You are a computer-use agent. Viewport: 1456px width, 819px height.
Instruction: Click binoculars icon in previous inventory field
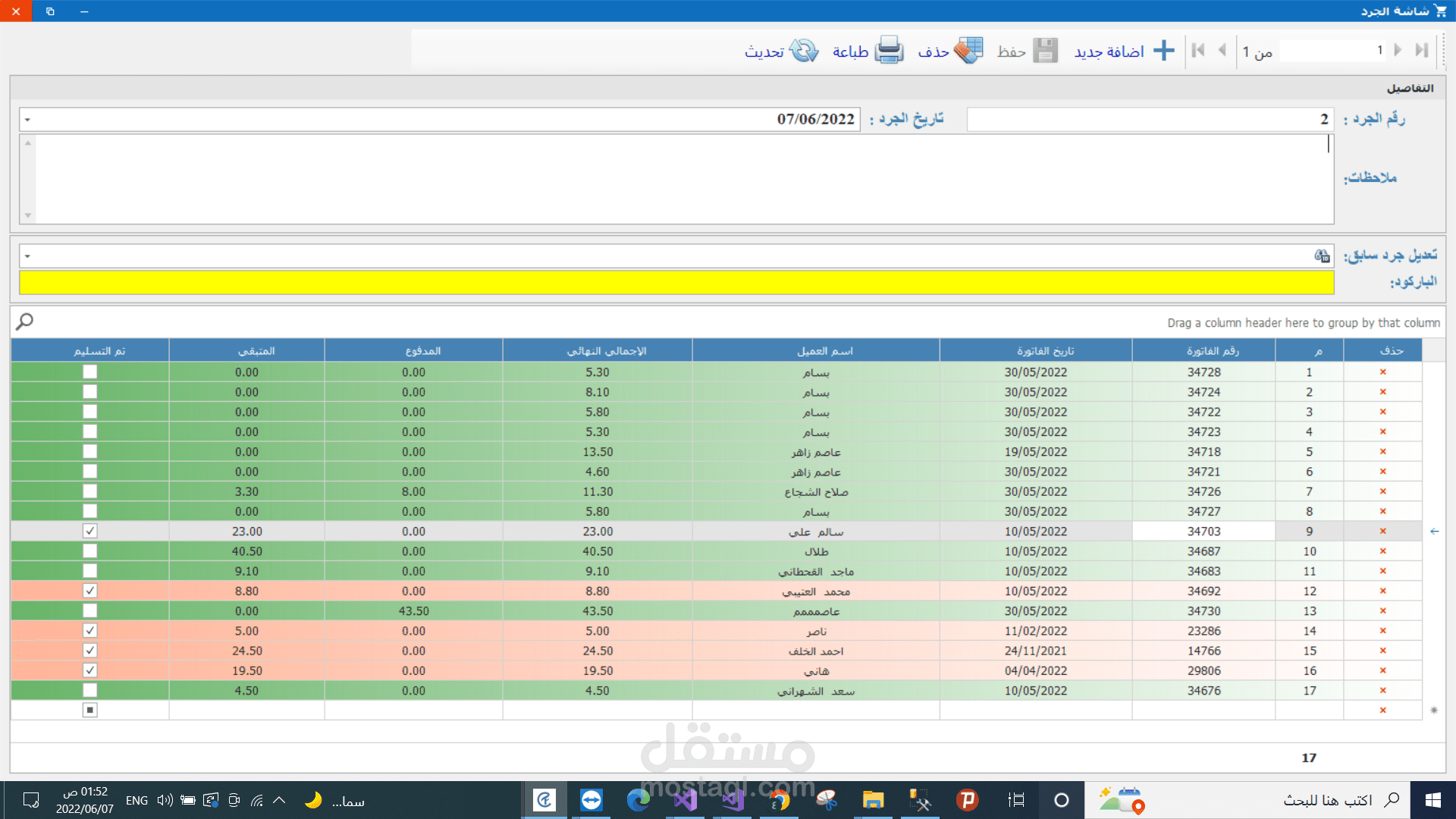(1322, 256)
